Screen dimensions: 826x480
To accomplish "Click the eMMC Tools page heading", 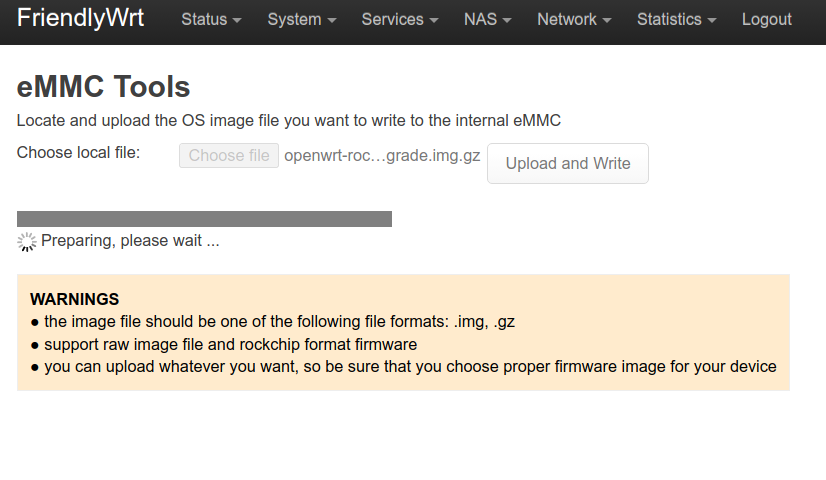I will 103,87.
